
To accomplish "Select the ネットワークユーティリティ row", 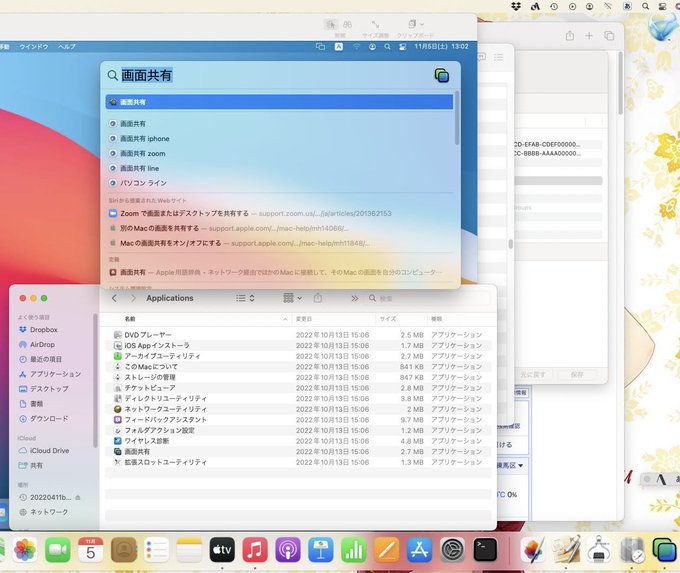I will coord(298,409).
